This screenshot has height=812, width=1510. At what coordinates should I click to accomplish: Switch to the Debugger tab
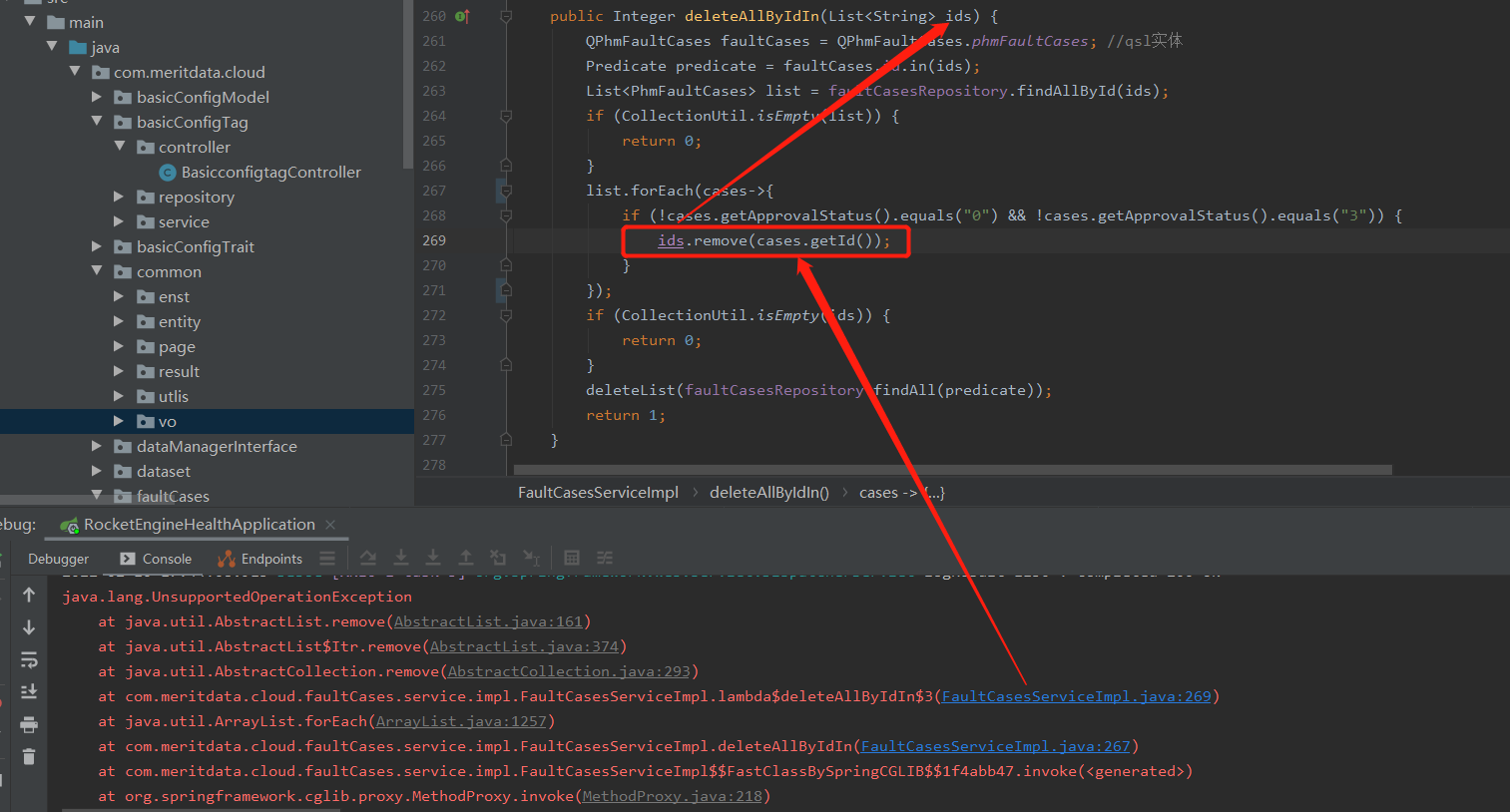(58, 559)
